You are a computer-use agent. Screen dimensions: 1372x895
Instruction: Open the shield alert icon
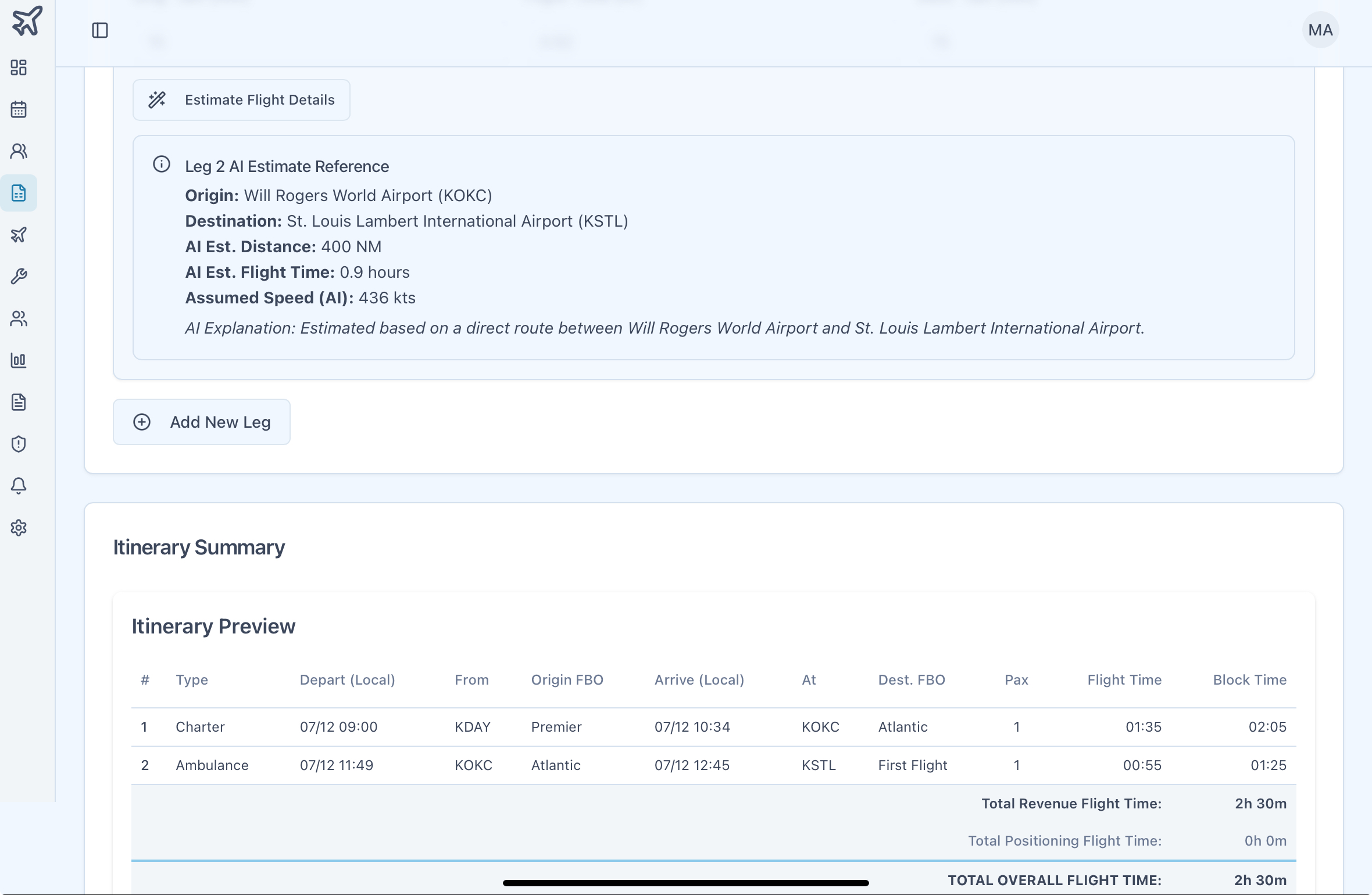[x=19, y=444]
